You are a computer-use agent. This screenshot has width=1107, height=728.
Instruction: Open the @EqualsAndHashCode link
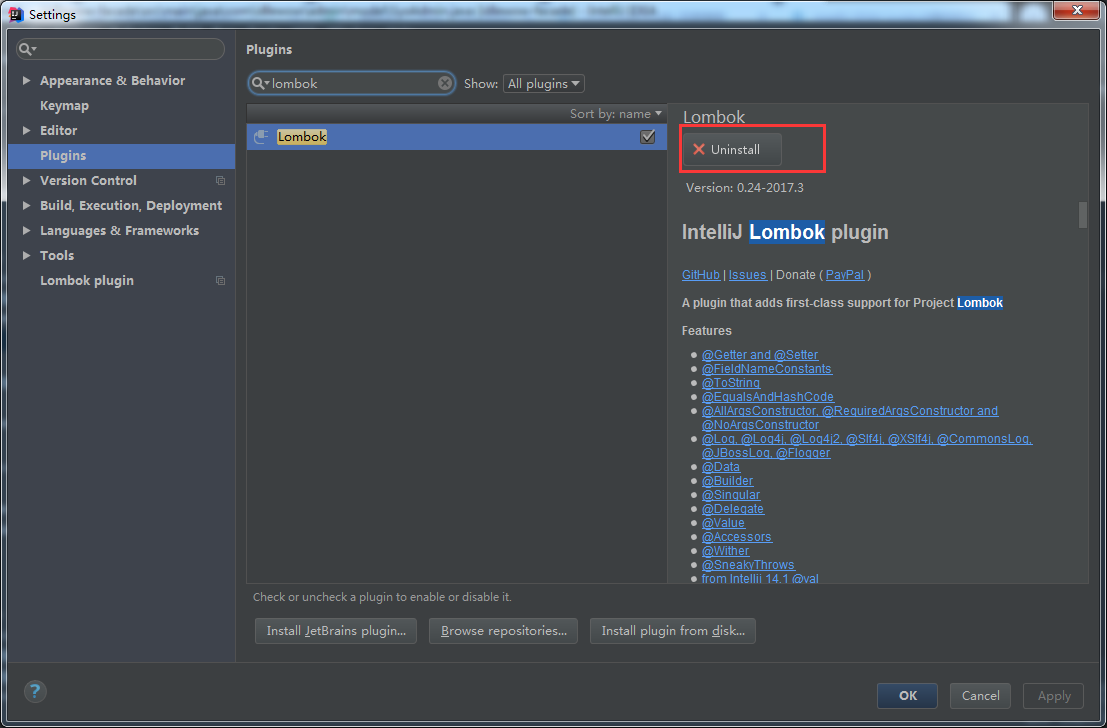coord(767,398)
